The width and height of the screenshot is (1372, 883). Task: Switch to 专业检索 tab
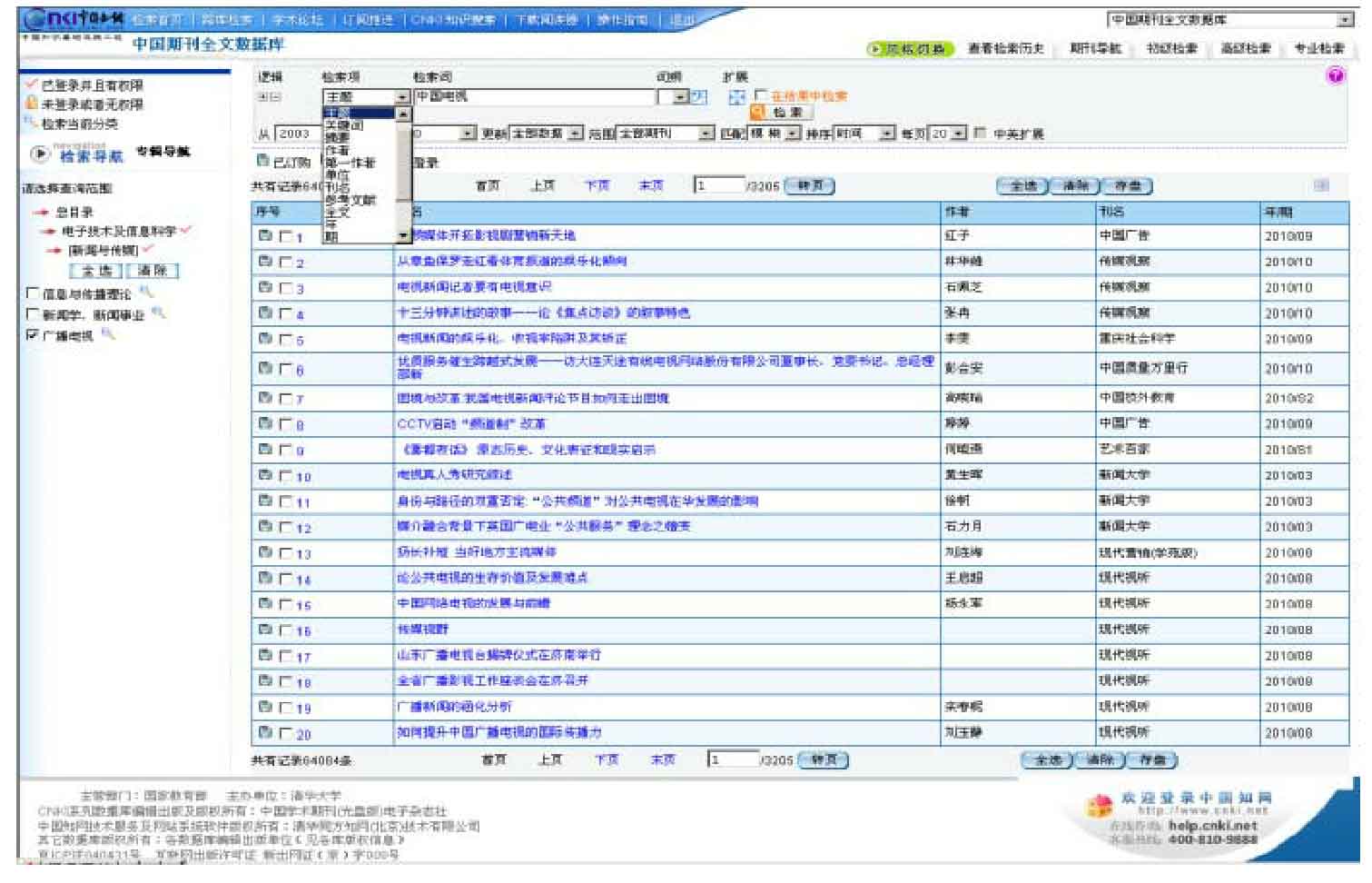[1319, 48]
